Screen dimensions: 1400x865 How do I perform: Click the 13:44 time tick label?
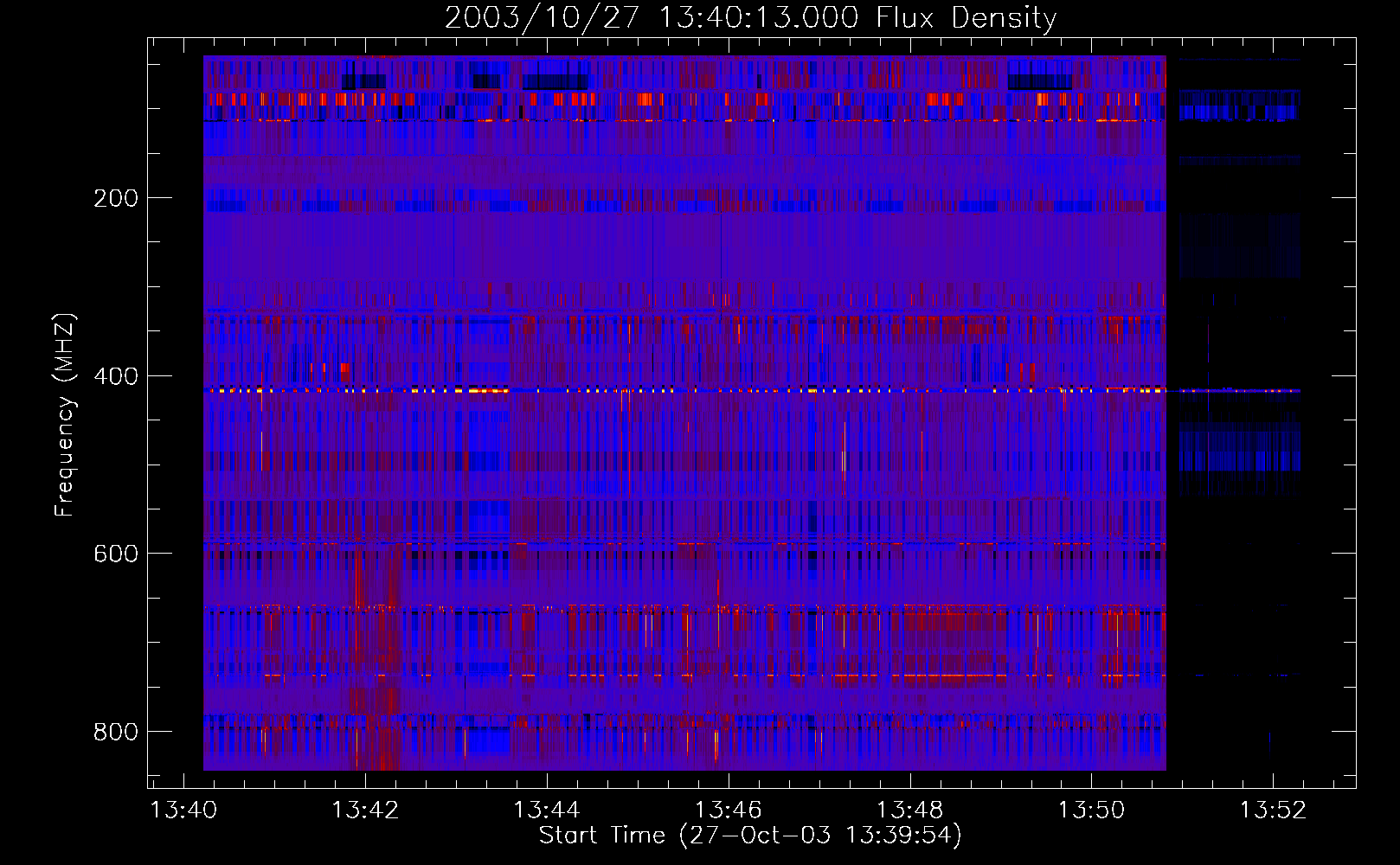coord(547,811)
